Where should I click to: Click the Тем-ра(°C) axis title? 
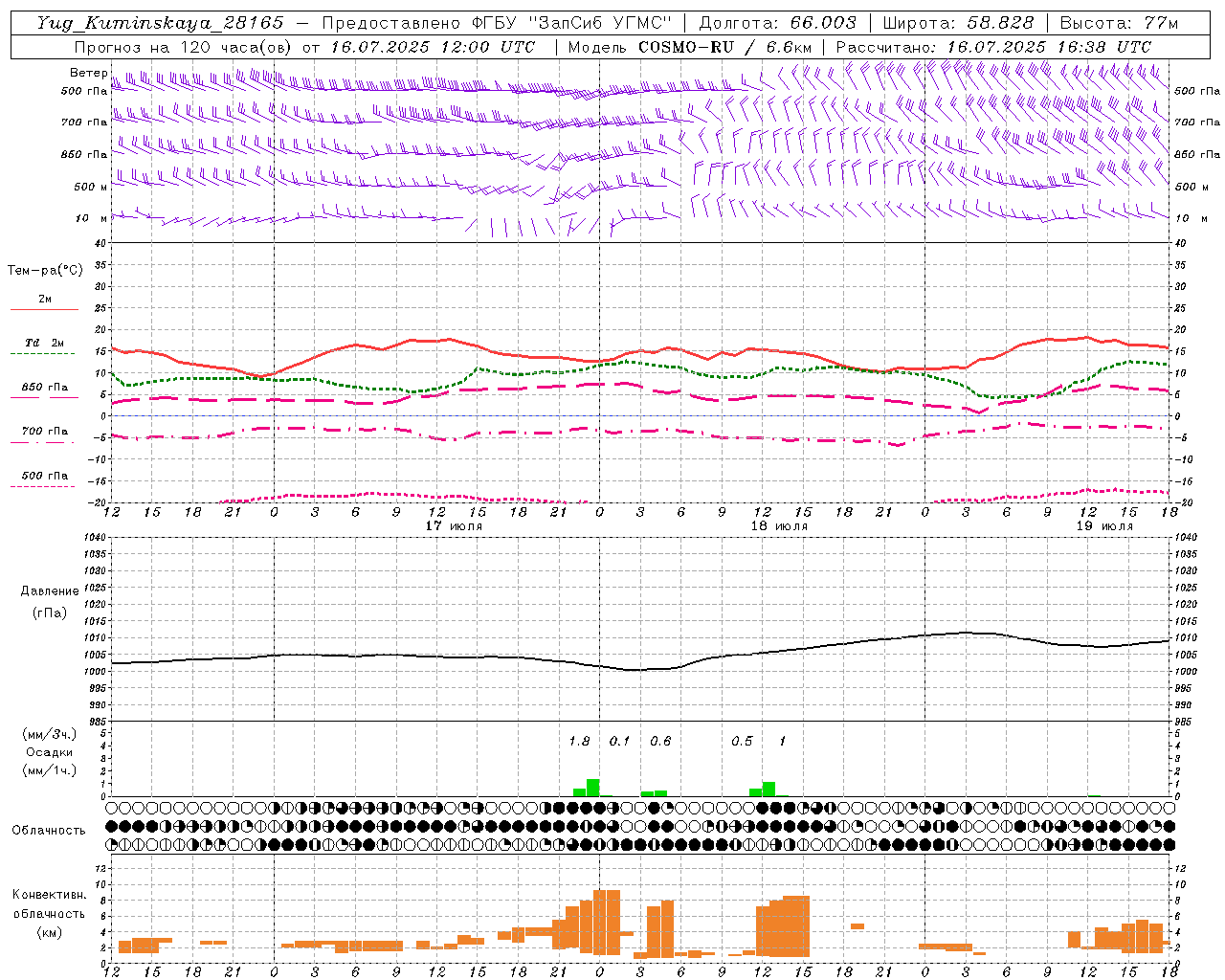click(x=45, y=271)
